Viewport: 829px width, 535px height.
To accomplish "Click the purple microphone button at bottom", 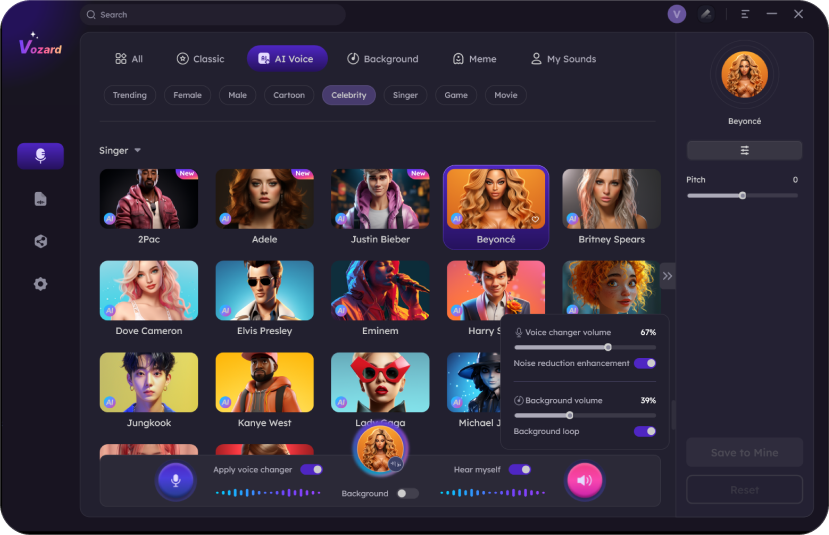I will (x=175, y=481).
